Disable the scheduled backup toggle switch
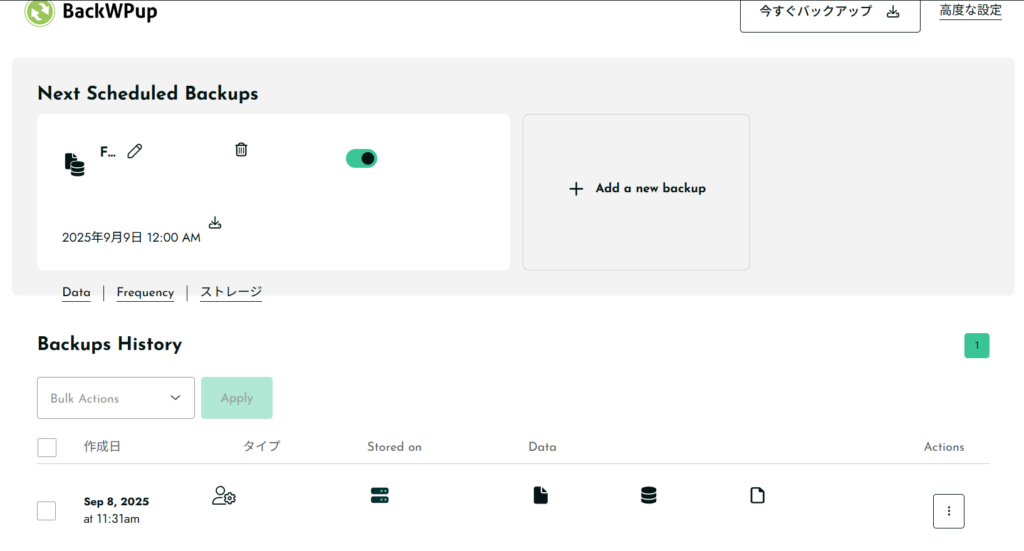Screen dimensions: 1024x551 pos(361,158)
